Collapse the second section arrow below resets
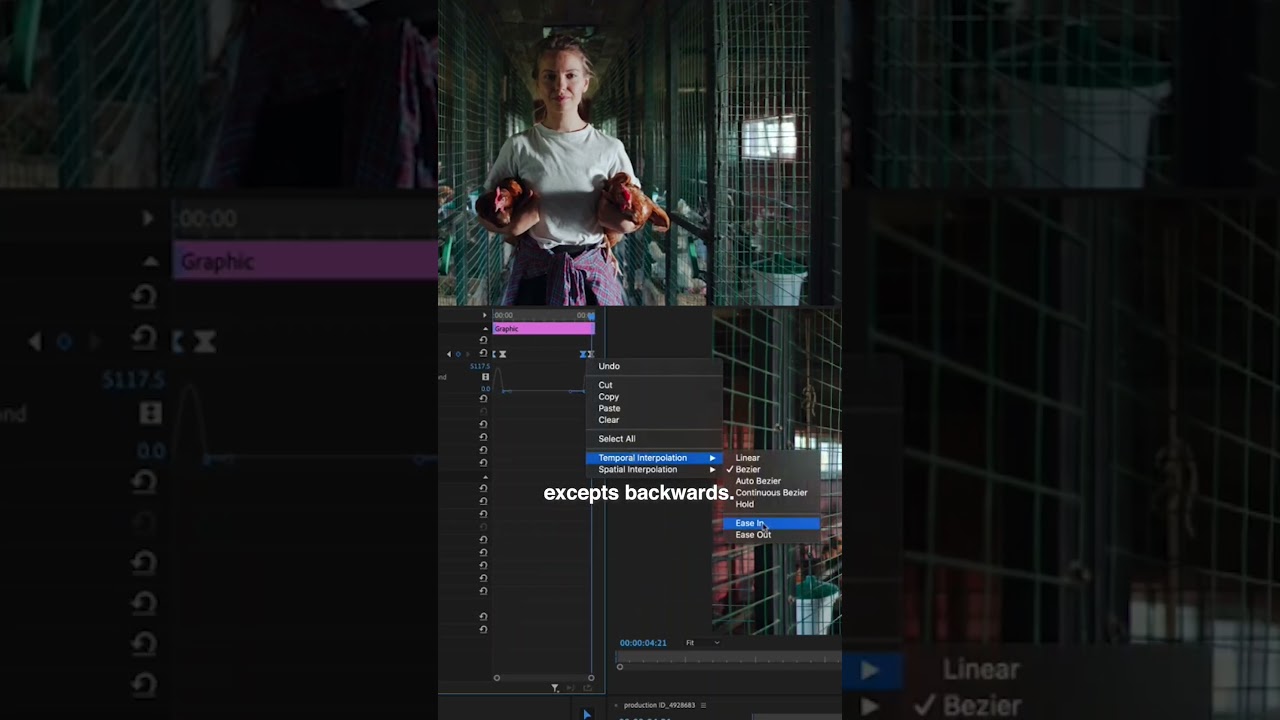 pos(484,477)
